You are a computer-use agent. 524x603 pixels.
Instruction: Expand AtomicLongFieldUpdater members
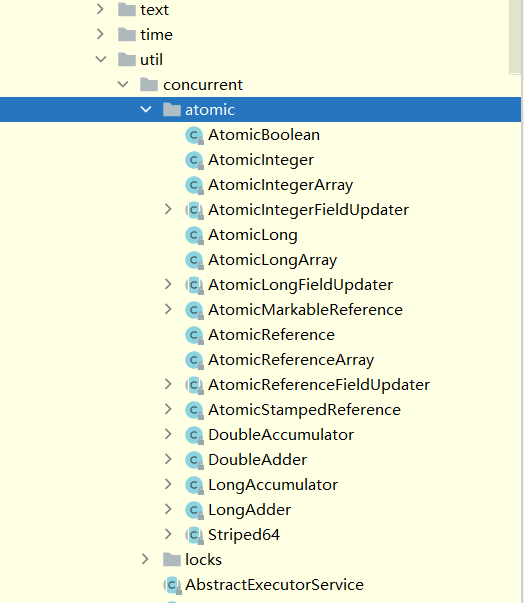tap(168, 284)
